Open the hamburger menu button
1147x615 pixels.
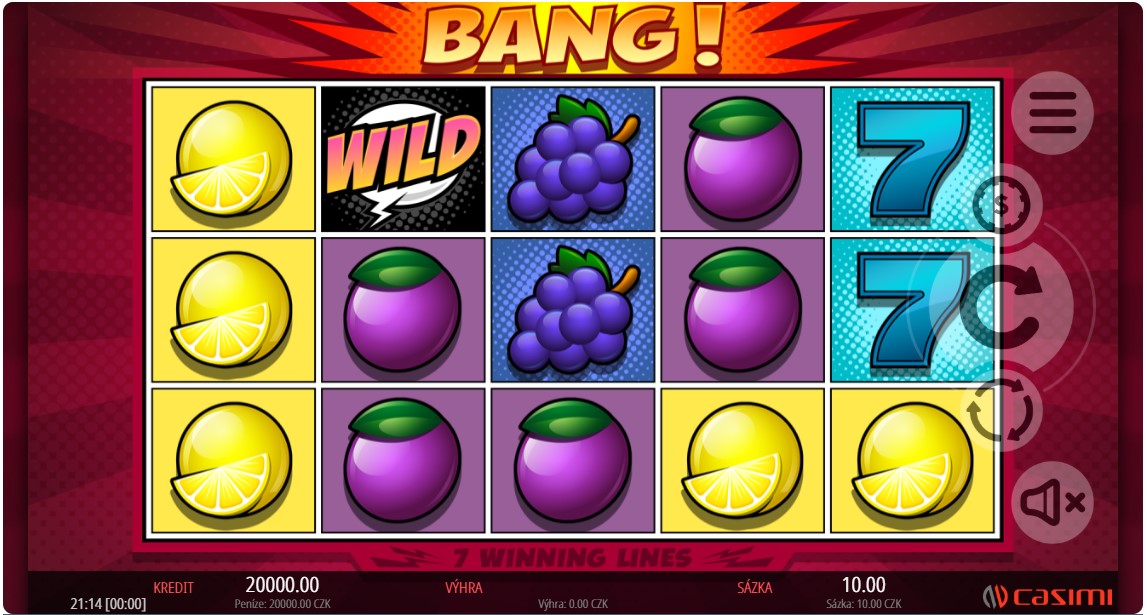coord(1052,113)
